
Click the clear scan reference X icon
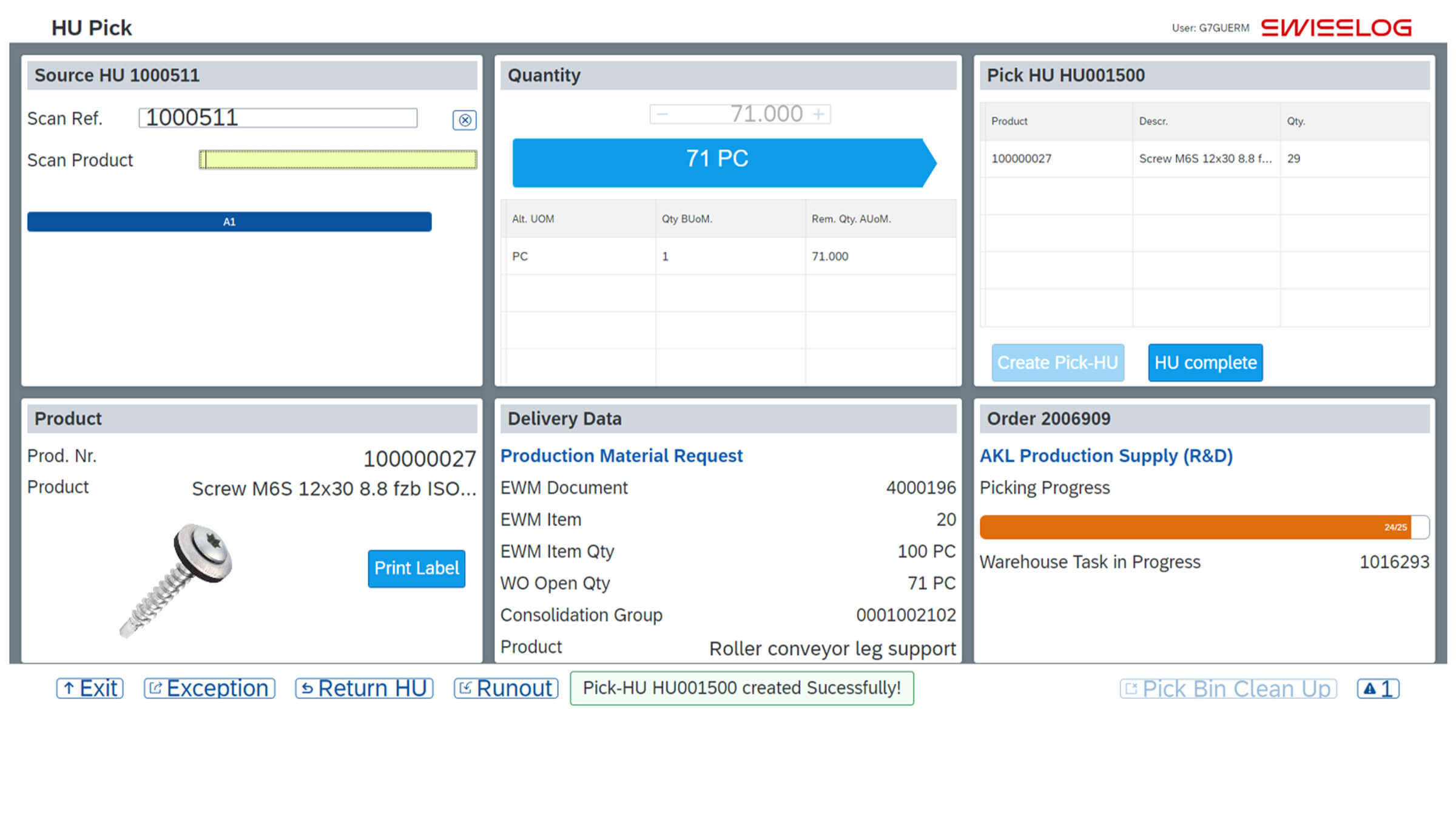[465, 120]
